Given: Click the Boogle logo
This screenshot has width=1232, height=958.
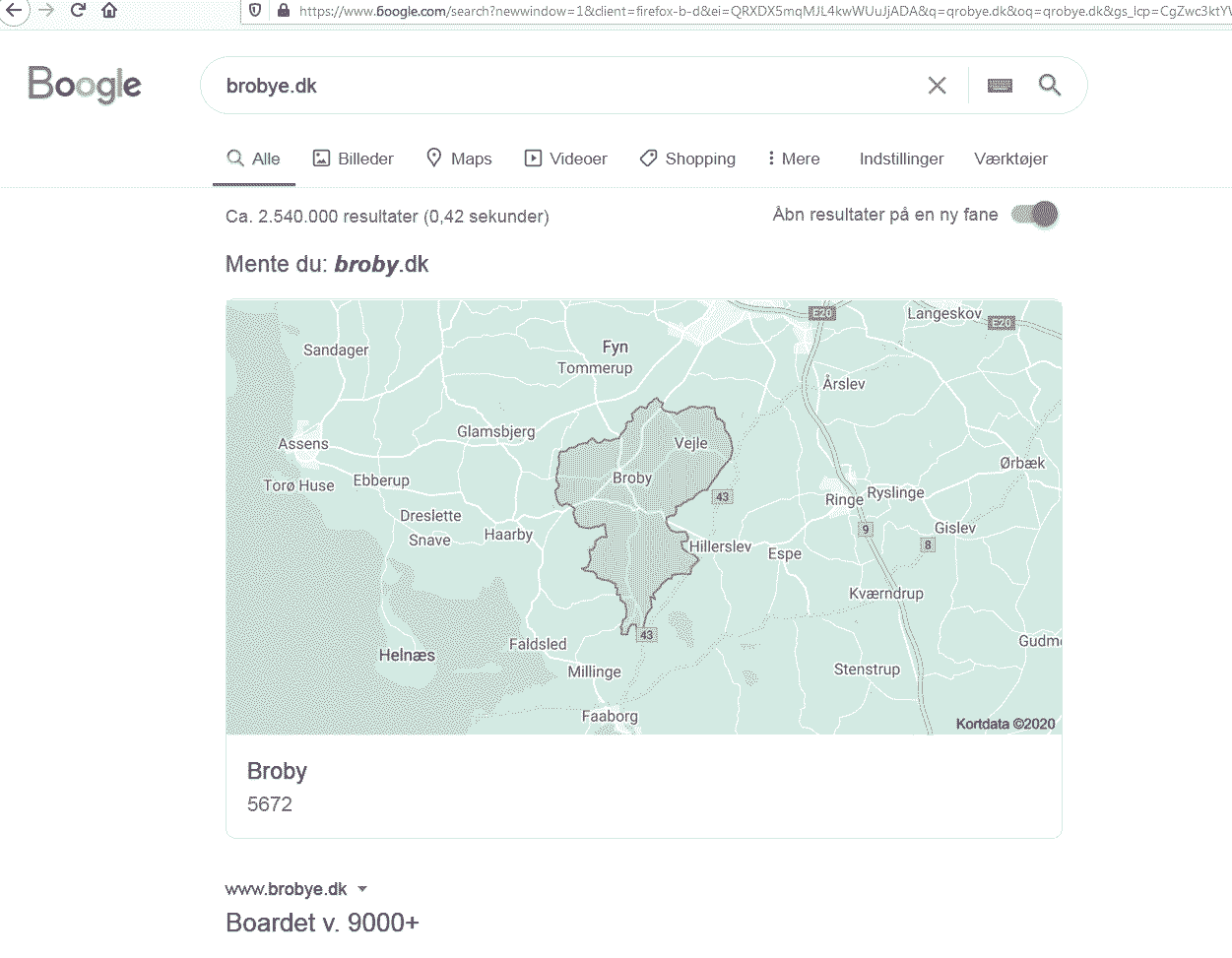Looking at the screenshot, I should [85, 85].
